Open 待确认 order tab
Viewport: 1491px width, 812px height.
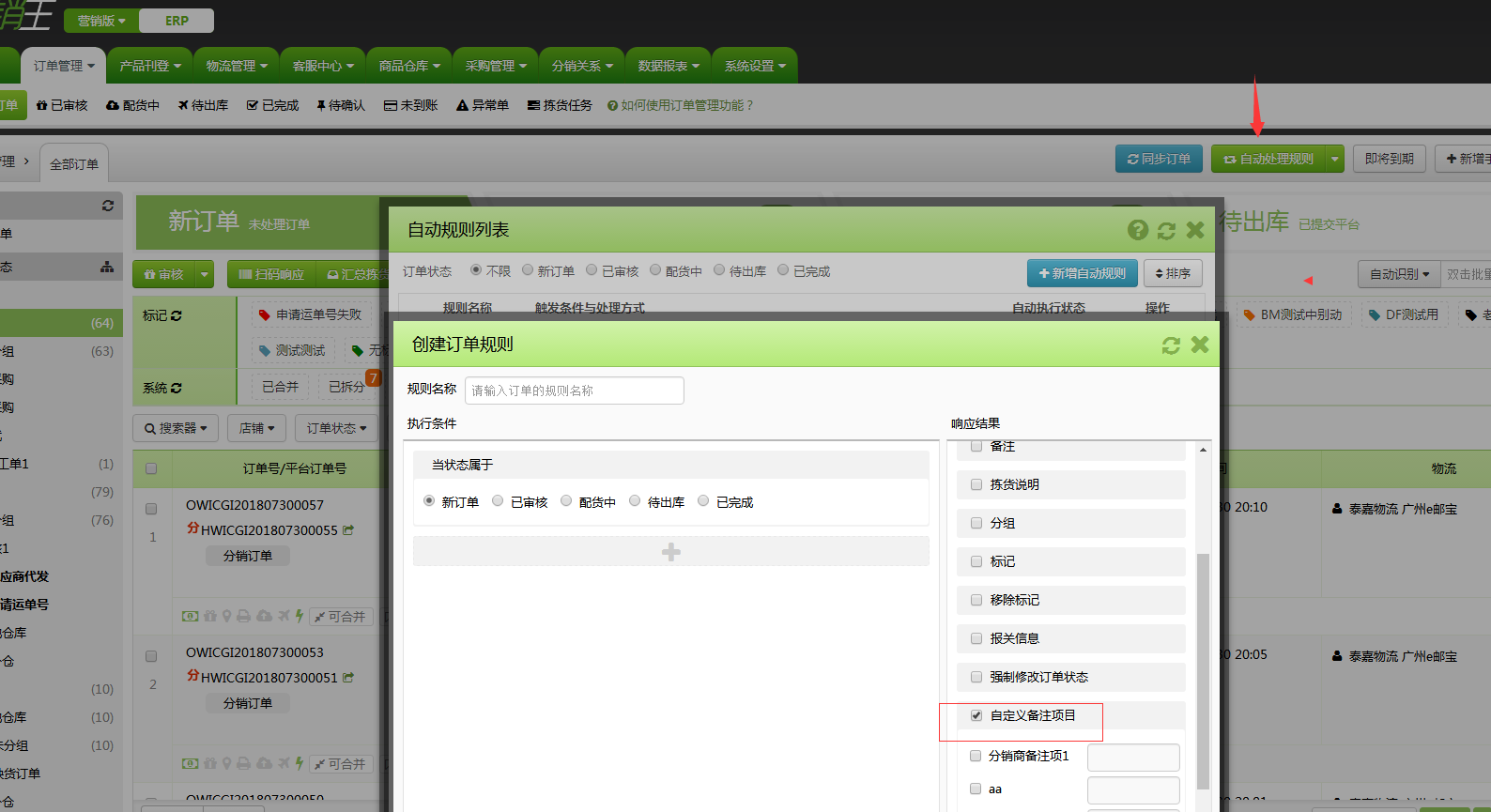coord(341,105)
